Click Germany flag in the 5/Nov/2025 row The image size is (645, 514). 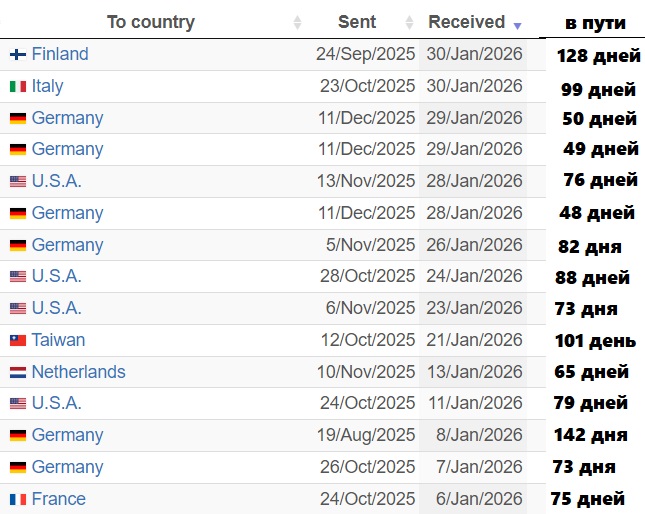[18, 246]
